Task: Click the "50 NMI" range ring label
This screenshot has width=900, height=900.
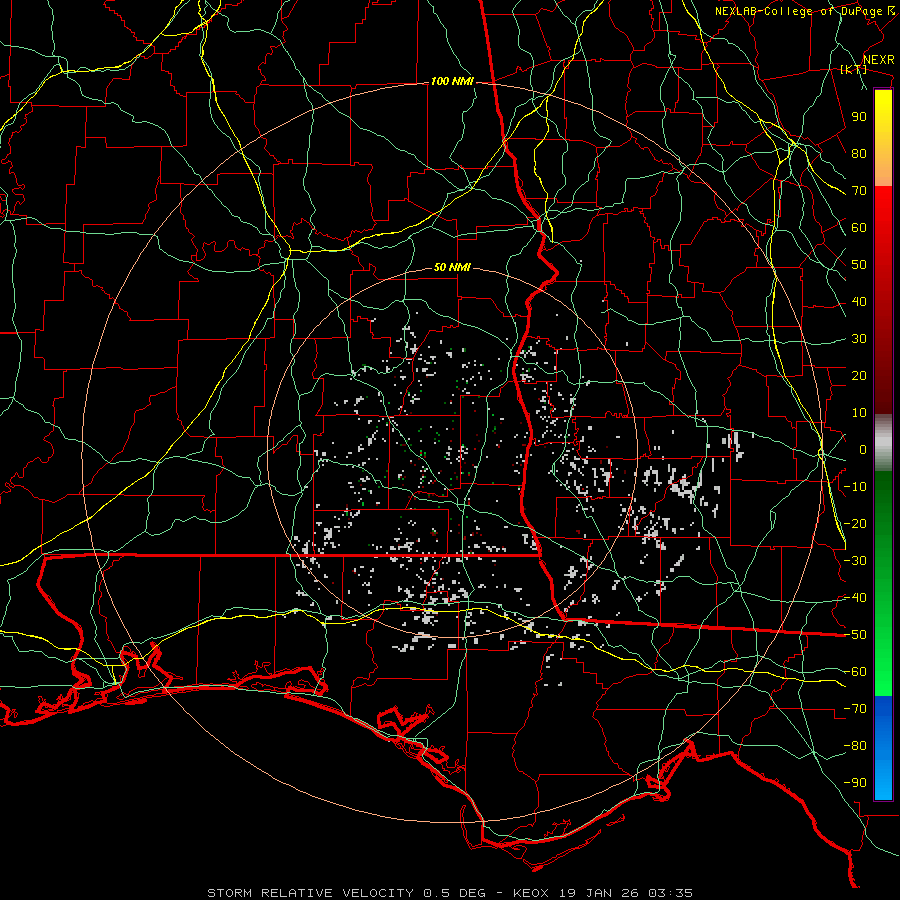Action: click(x=452, y=267)
